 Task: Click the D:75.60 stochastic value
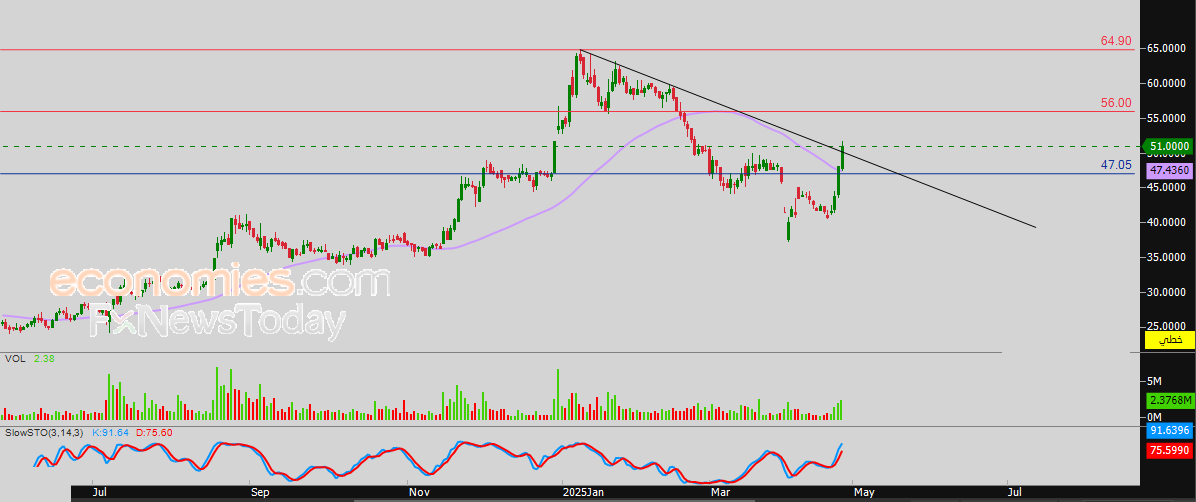tap(153, 433)
